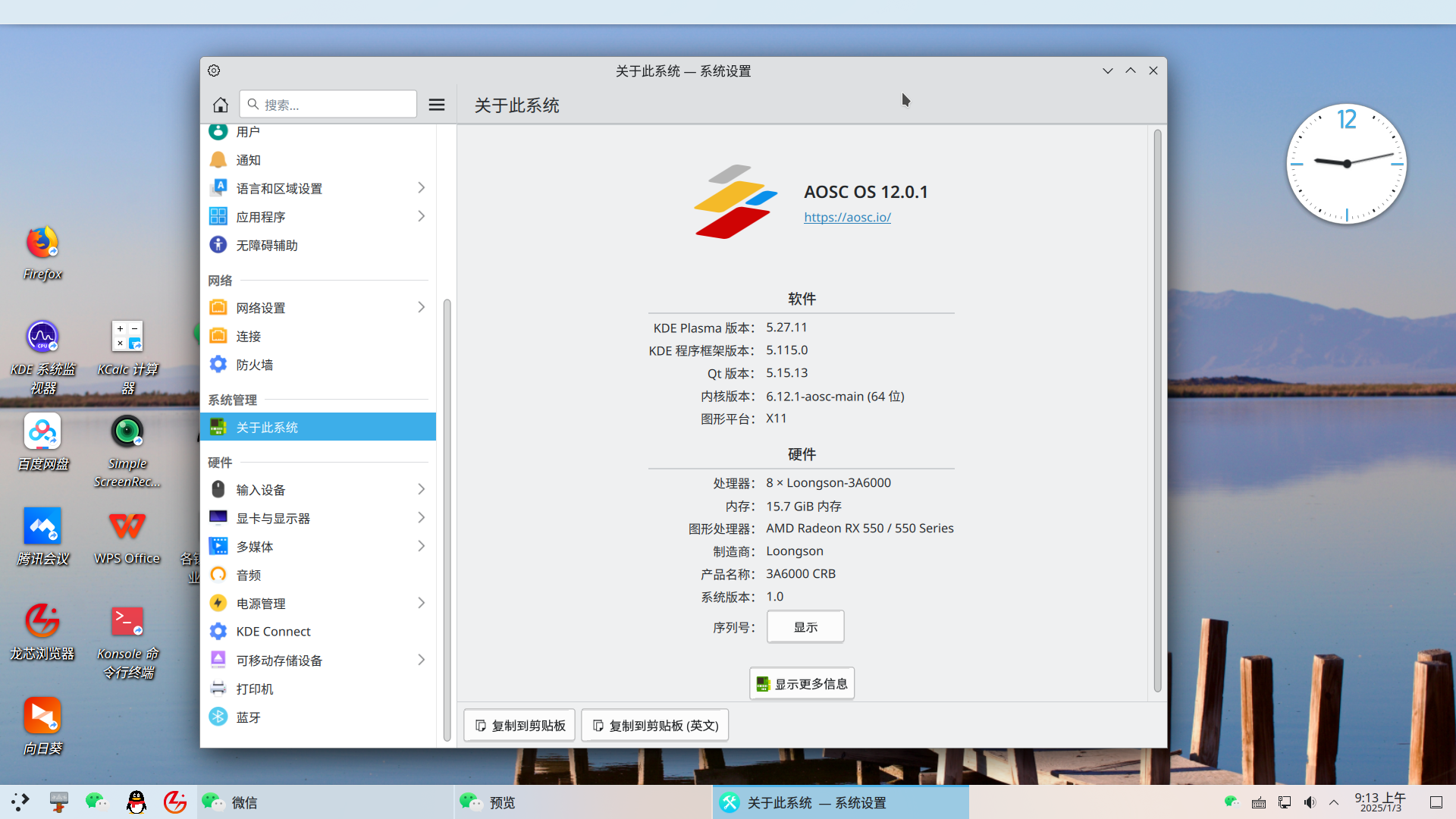Open the KCalc calculator desktop icon
1456x819 pixels.
[127, 356]
